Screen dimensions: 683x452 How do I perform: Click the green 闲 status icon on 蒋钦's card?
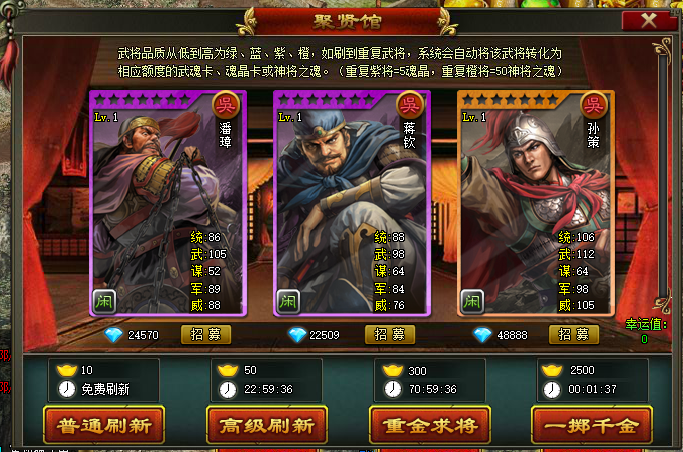coord(288,301)
